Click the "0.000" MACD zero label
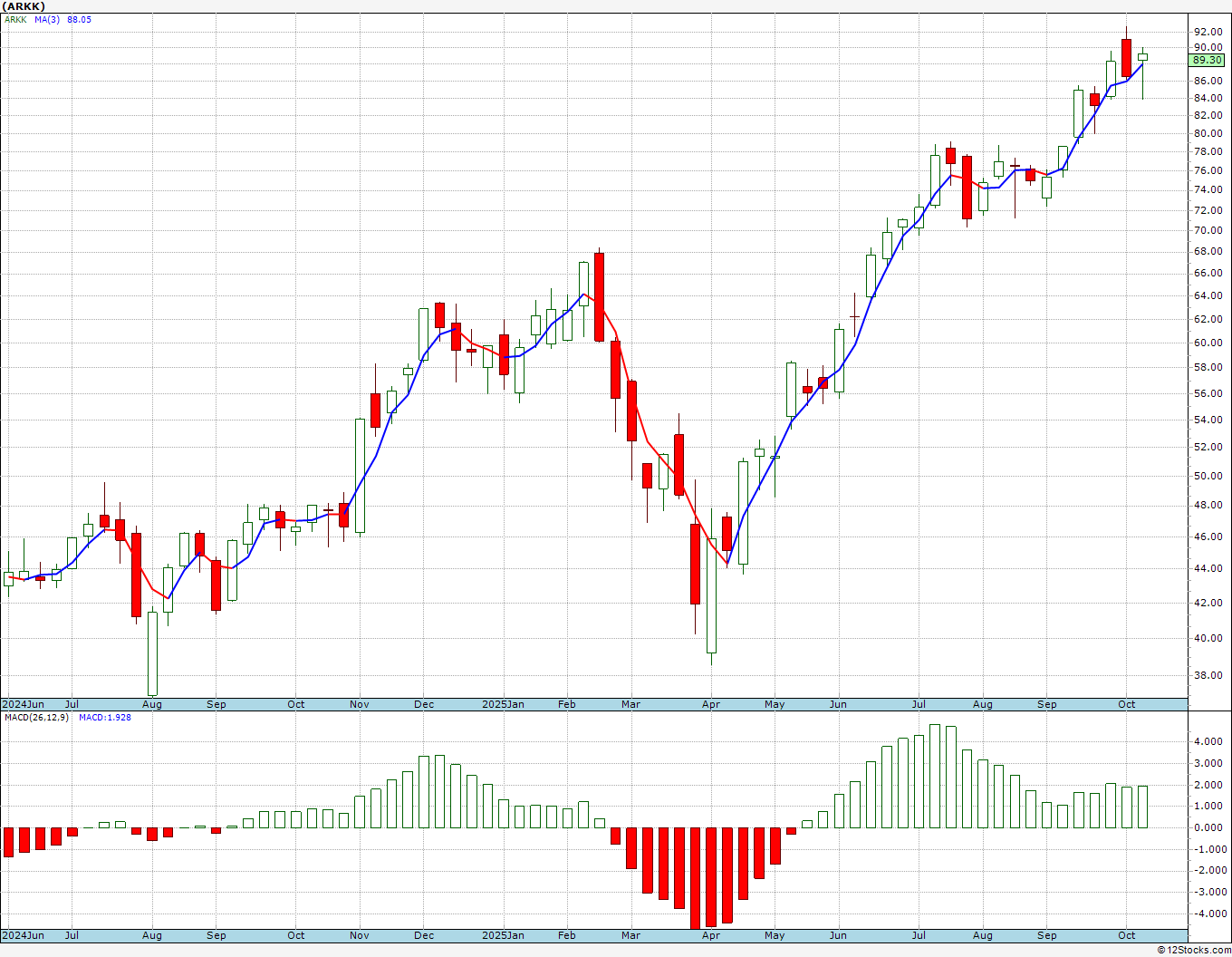 coord(1209,827)
